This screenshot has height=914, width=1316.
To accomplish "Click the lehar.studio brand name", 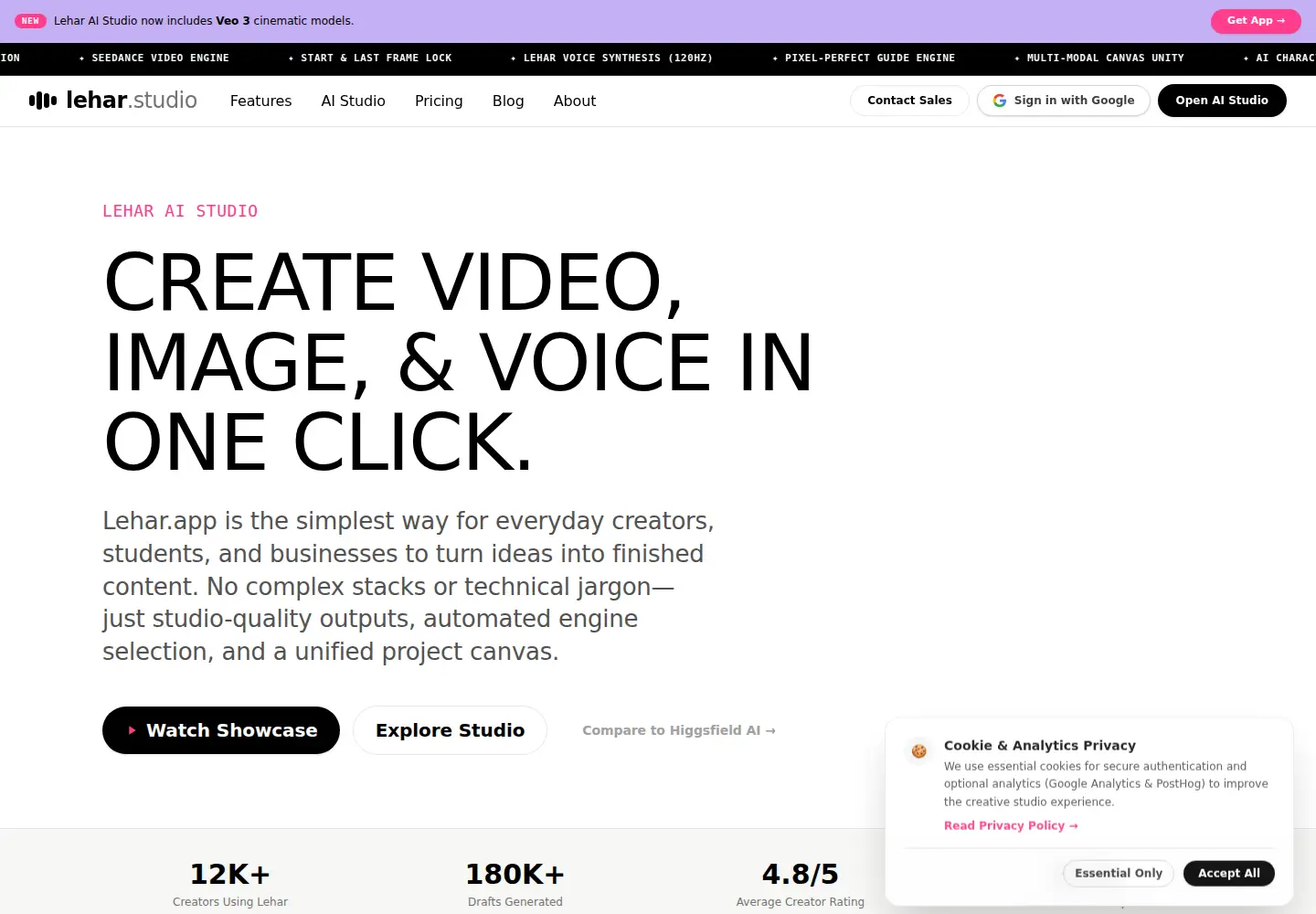I will [x=132, y=100].
